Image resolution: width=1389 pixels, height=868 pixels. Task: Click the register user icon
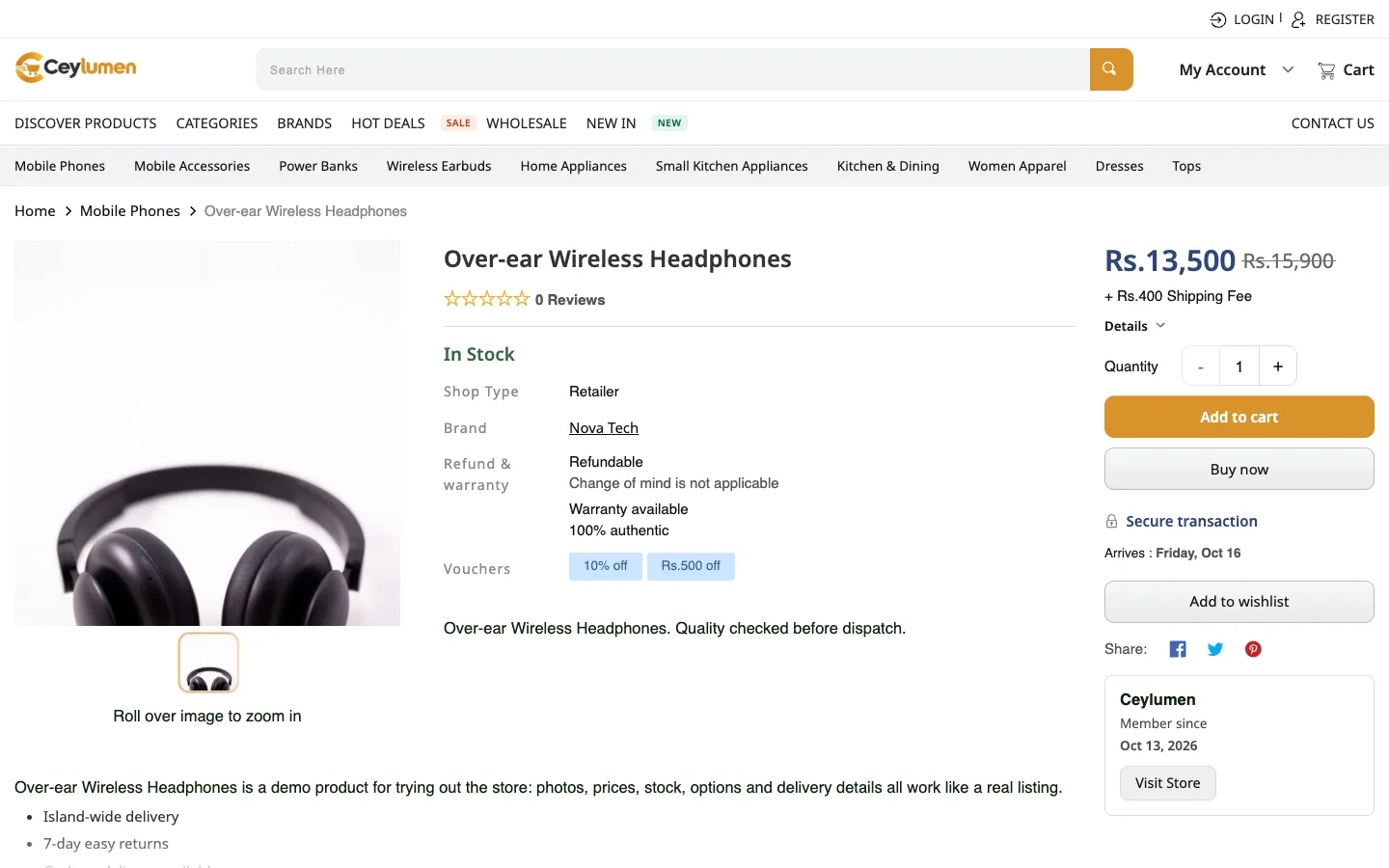click(x=1298, y=19)
